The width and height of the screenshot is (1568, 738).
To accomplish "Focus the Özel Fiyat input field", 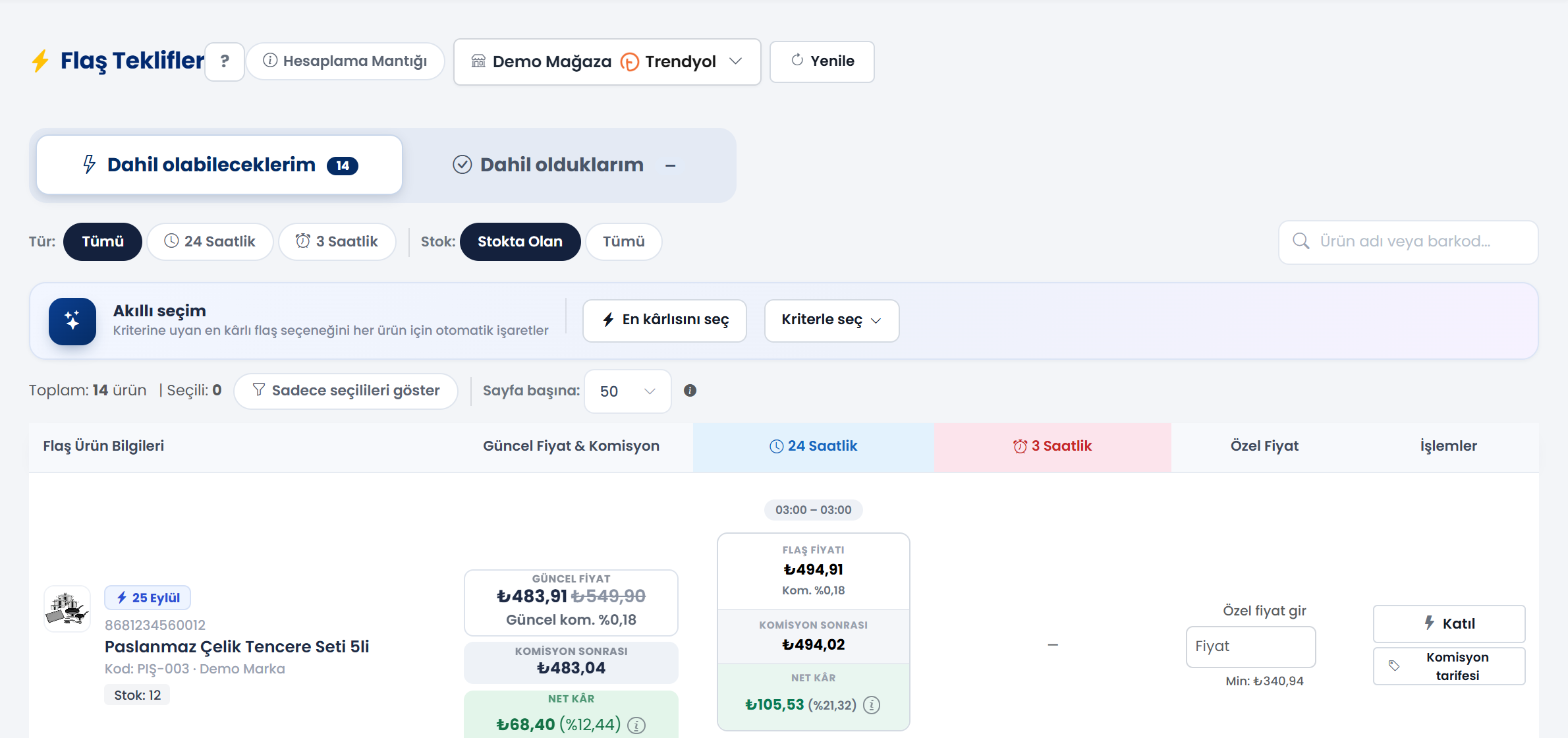I will coord(1250,646).
